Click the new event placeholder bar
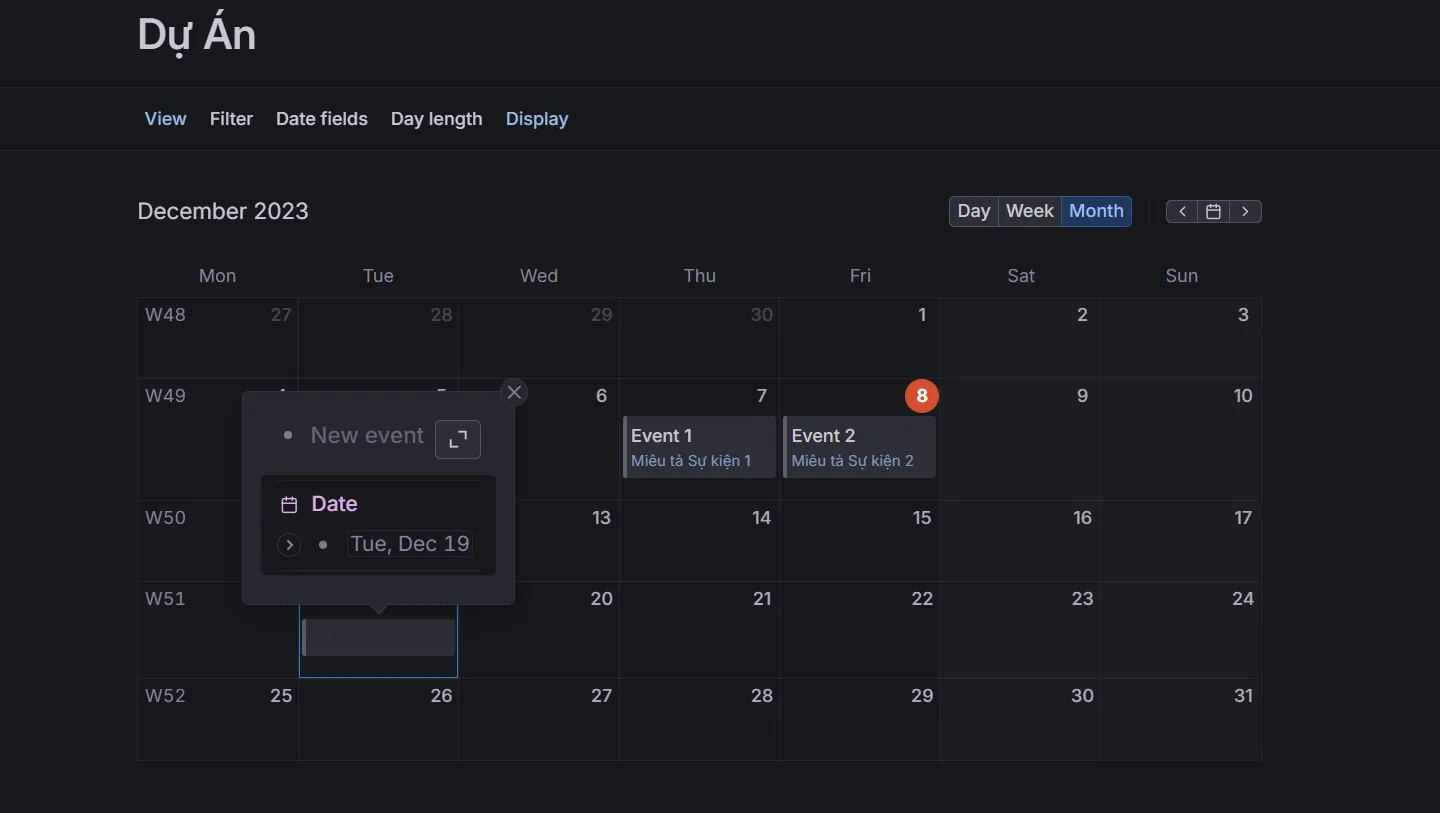Image resolution: width=1440 pixels, height=813 pixels. 378,637
